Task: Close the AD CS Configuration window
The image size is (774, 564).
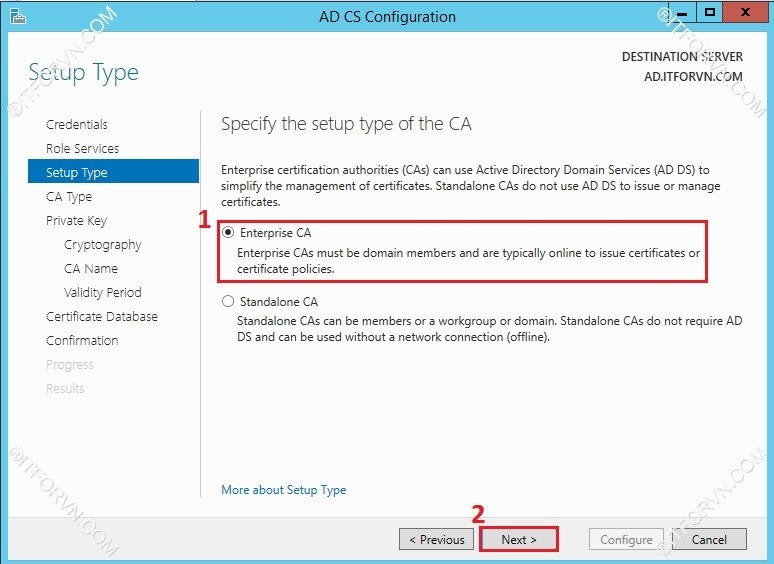Action: 745,14
